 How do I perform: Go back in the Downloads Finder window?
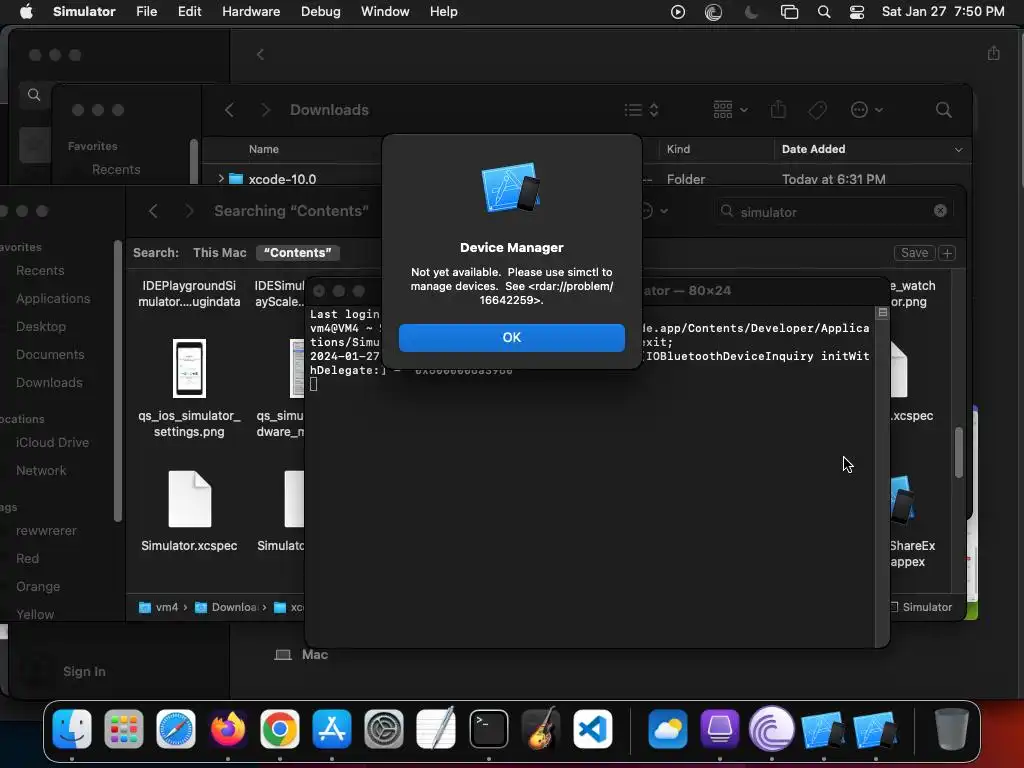[229, 110]
